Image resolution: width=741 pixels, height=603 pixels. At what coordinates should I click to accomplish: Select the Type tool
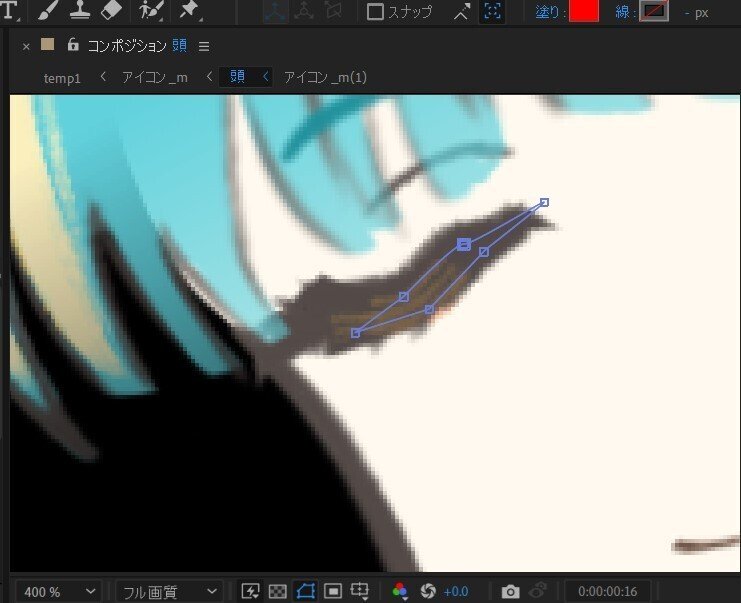click(9, 10)
